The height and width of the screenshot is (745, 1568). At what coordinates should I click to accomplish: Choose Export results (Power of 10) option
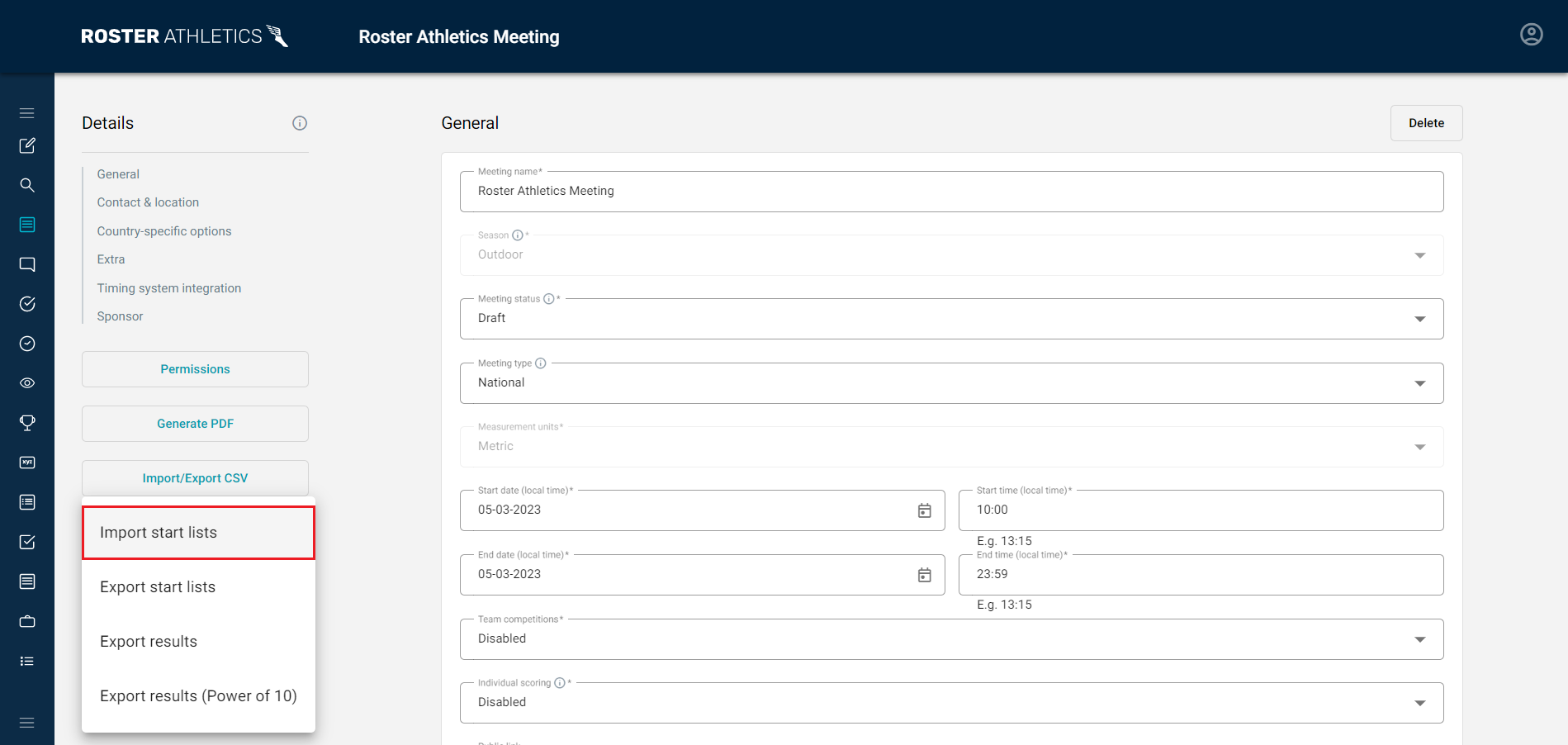[x=198, y=695]
